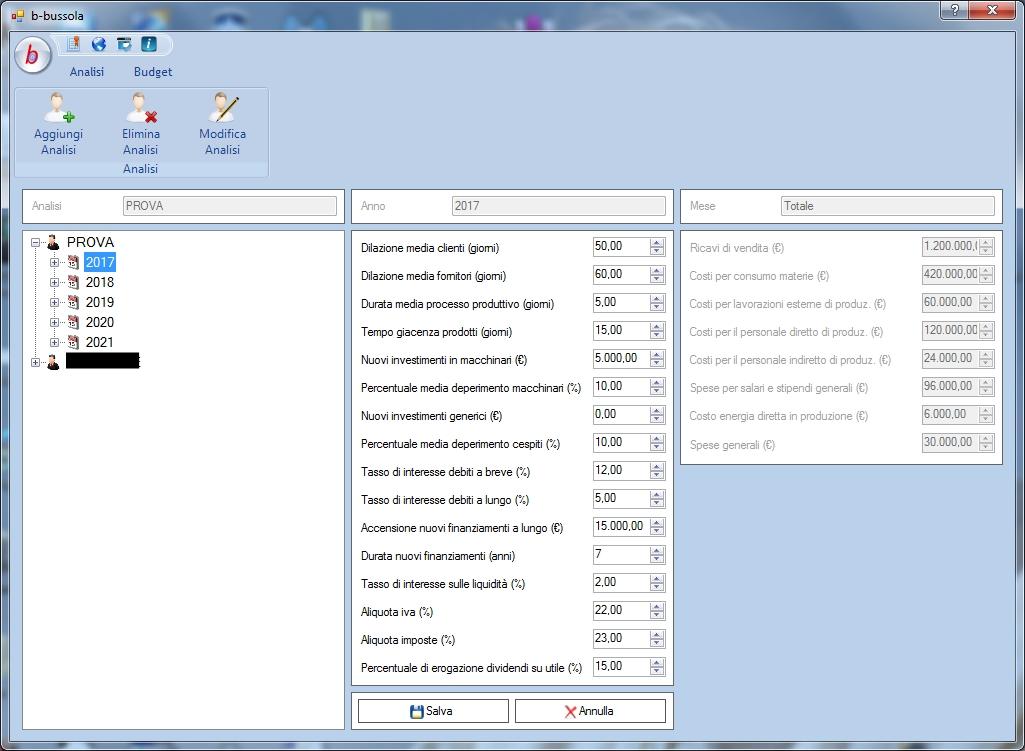Click the Spese per salari e stipendi spinner arrows
This screenshot has height=751, width=1025.
pyautogui.click(x=986, y=386)
